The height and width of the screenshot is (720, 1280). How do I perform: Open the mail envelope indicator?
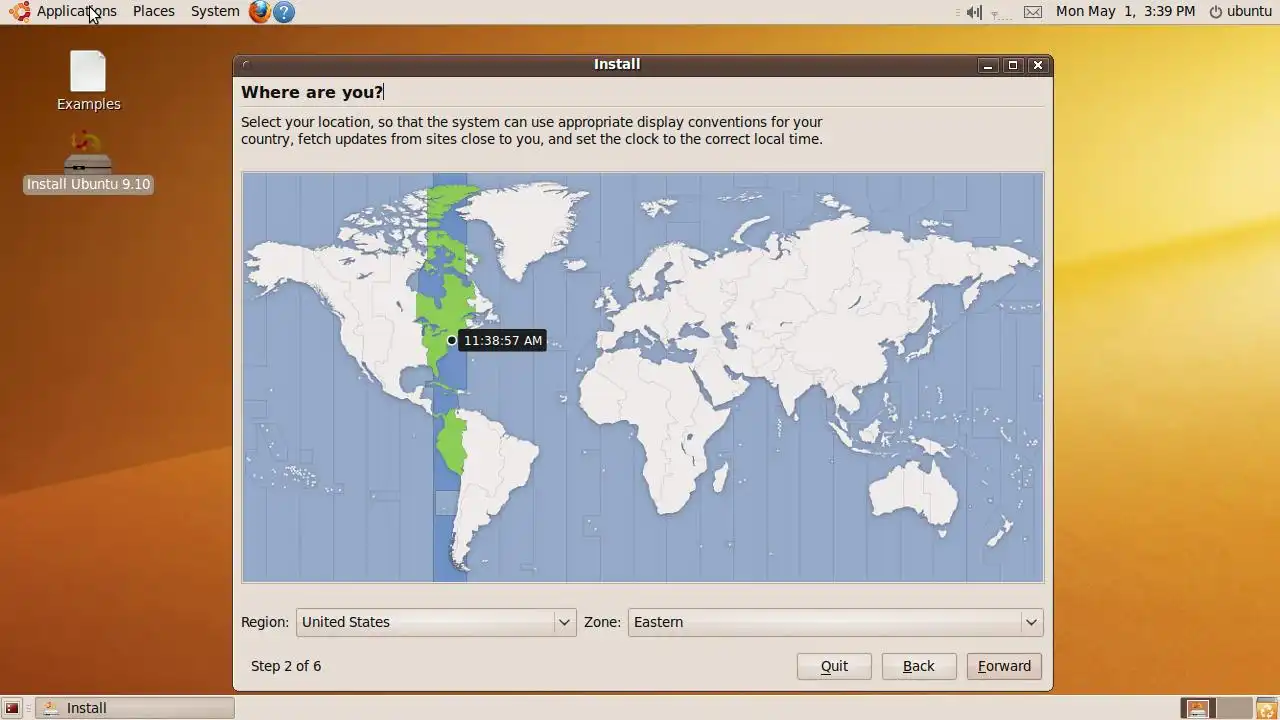1033,12
